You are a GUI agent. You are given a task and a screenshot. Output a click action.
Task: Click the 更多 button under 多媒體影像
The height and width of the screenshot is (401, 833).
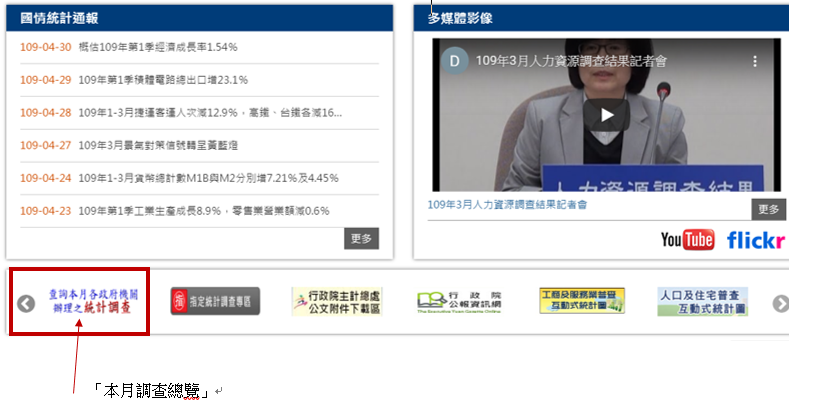click(x=768, y=209)
